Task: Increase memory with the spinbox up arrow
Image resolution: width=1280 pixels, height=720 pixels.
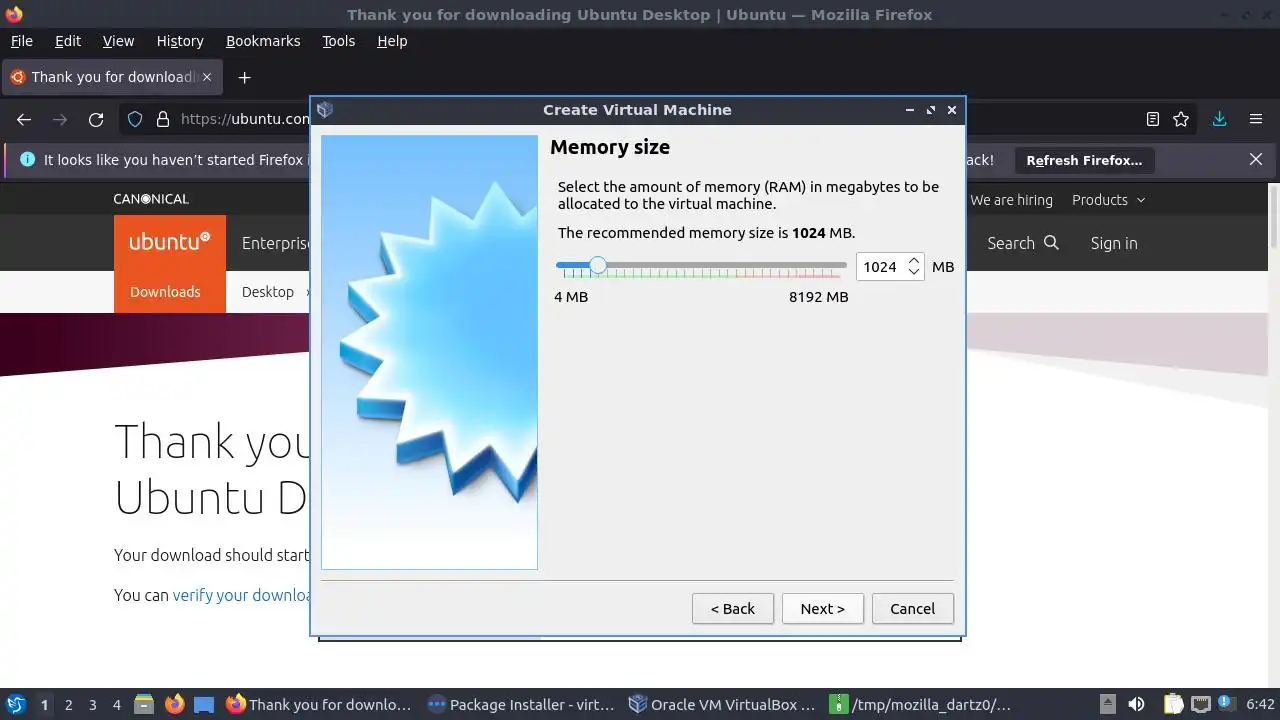Action: 914,261
